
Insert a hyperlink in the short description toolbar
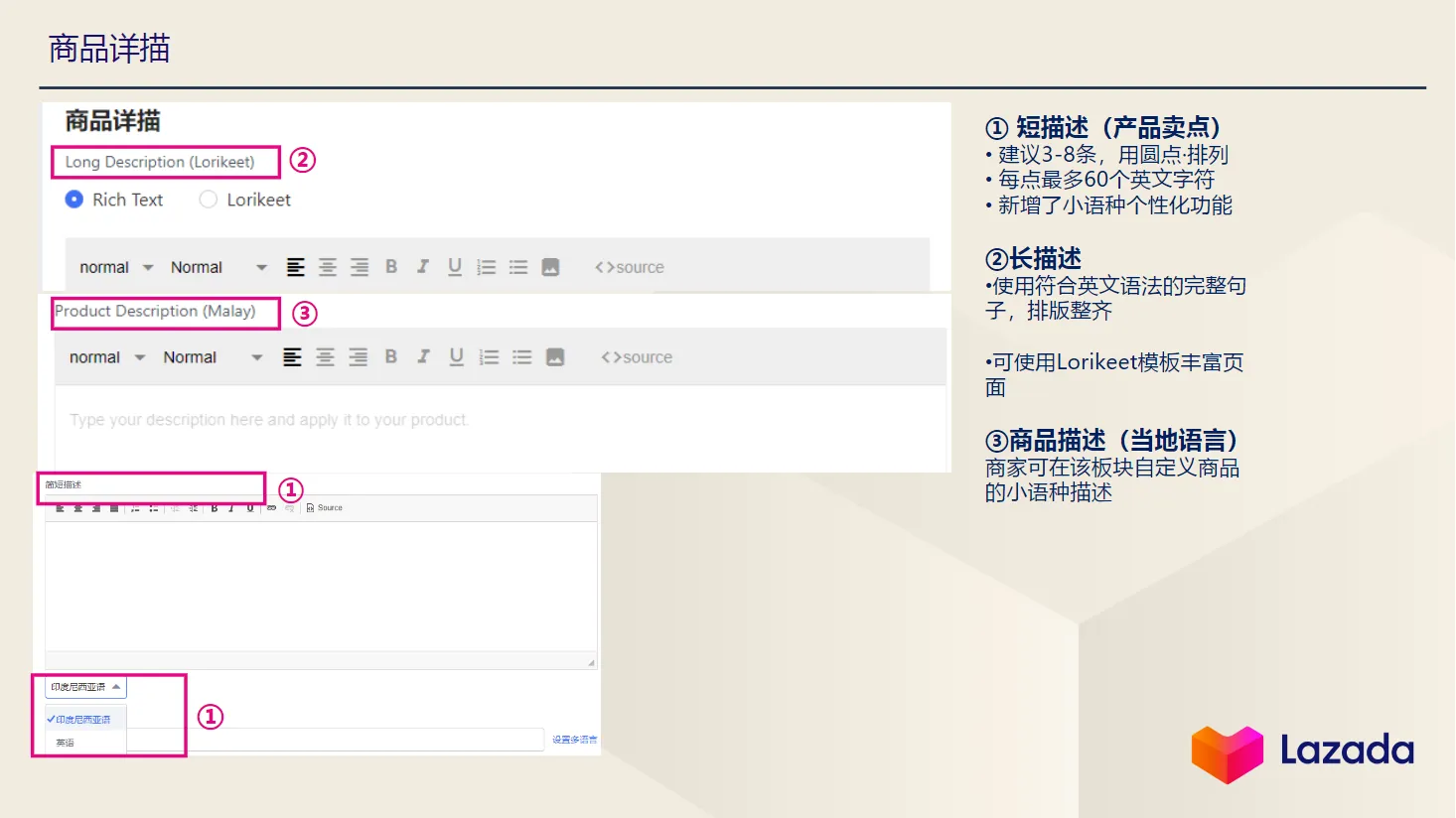coord(269,507)
